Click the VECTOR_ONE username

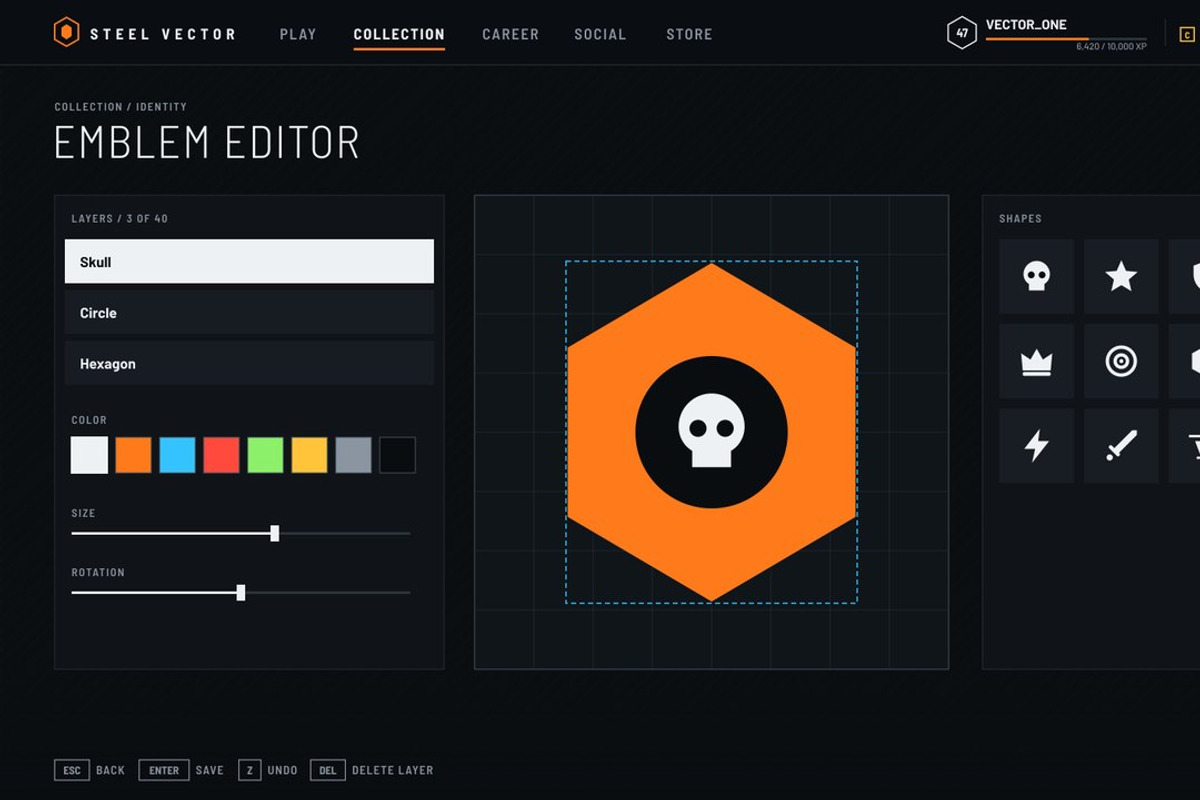click(1026, 25)
